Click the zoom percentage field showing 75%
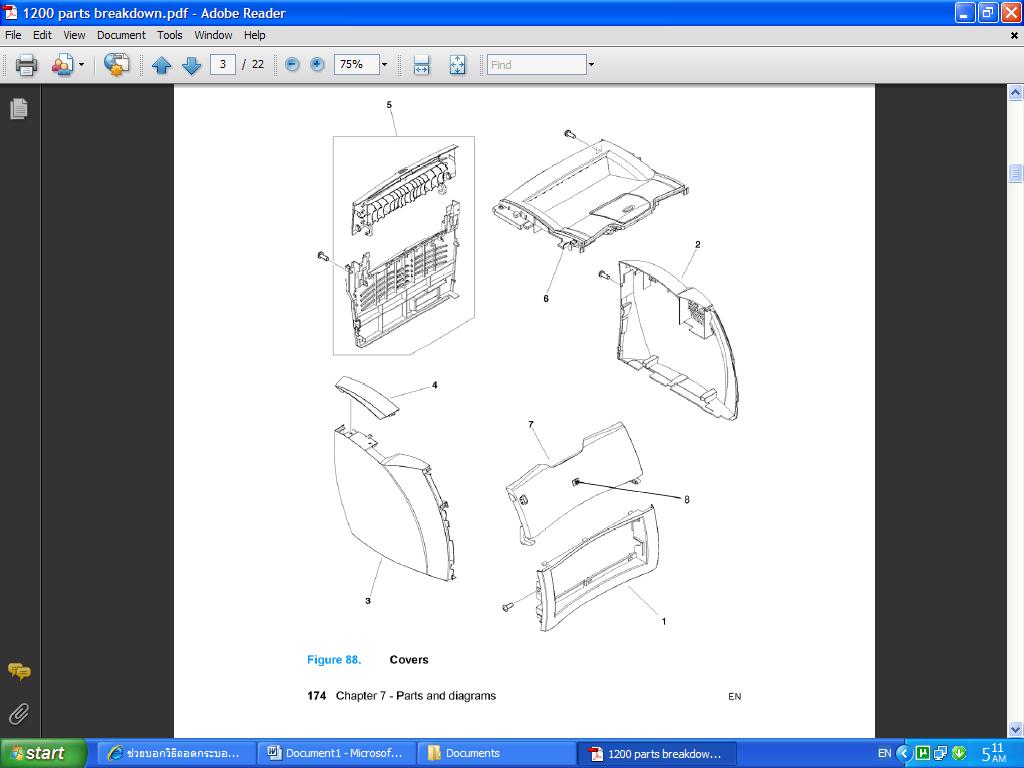 tap(357, 64)
